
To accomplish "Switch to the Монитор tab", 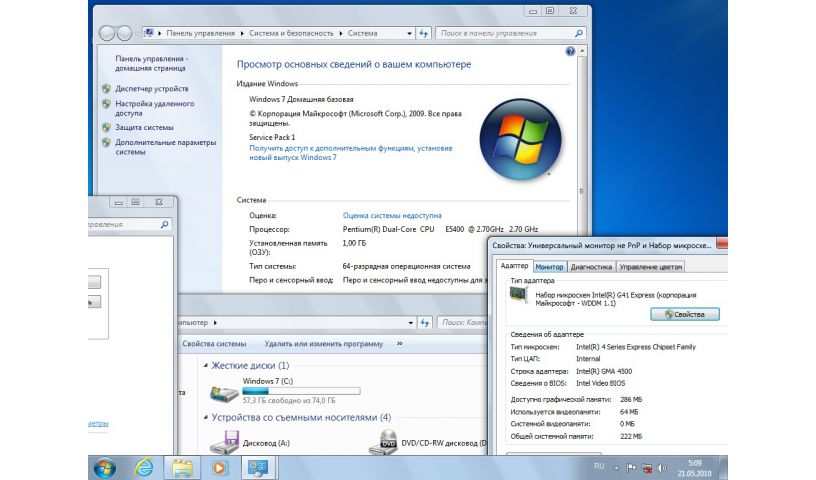I will click(x=550, y=267).
